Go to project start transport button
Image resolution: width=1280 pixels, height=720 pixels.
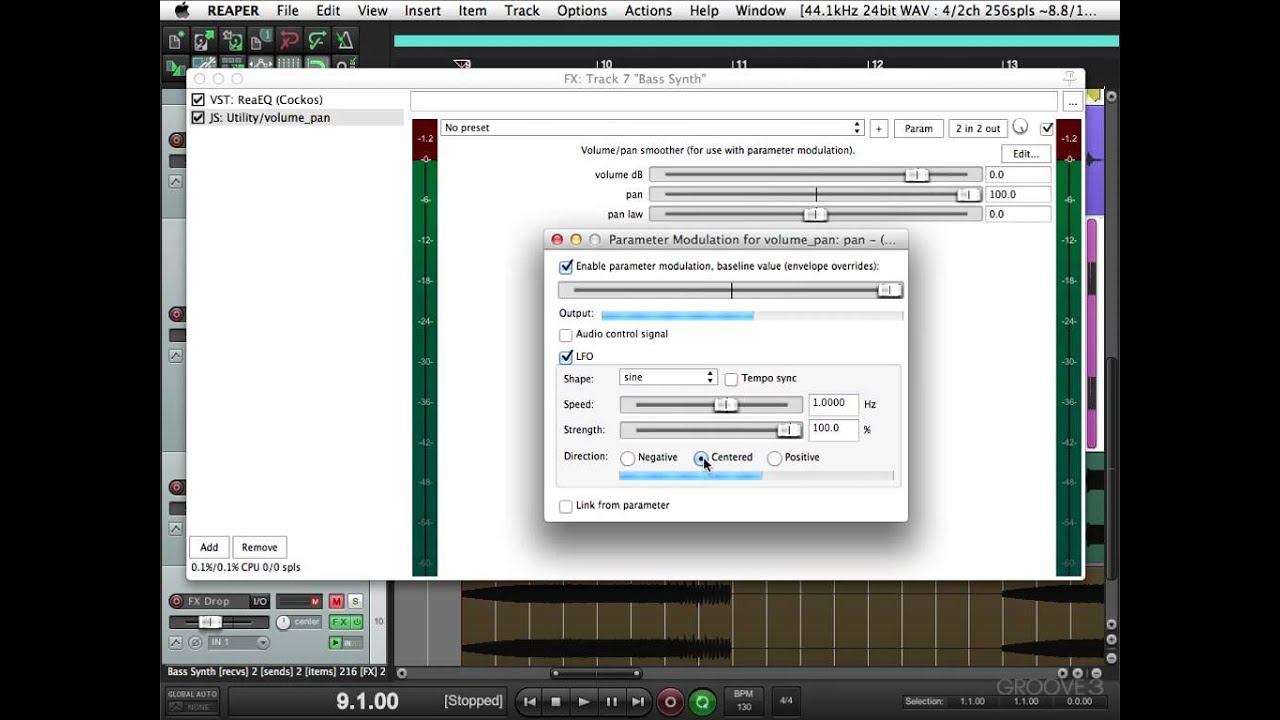click(x=530, y=702)
